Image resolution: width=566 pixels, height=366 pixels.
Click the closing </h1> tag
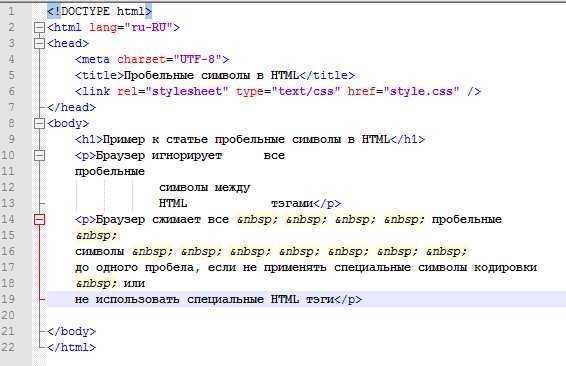point(408,139)
